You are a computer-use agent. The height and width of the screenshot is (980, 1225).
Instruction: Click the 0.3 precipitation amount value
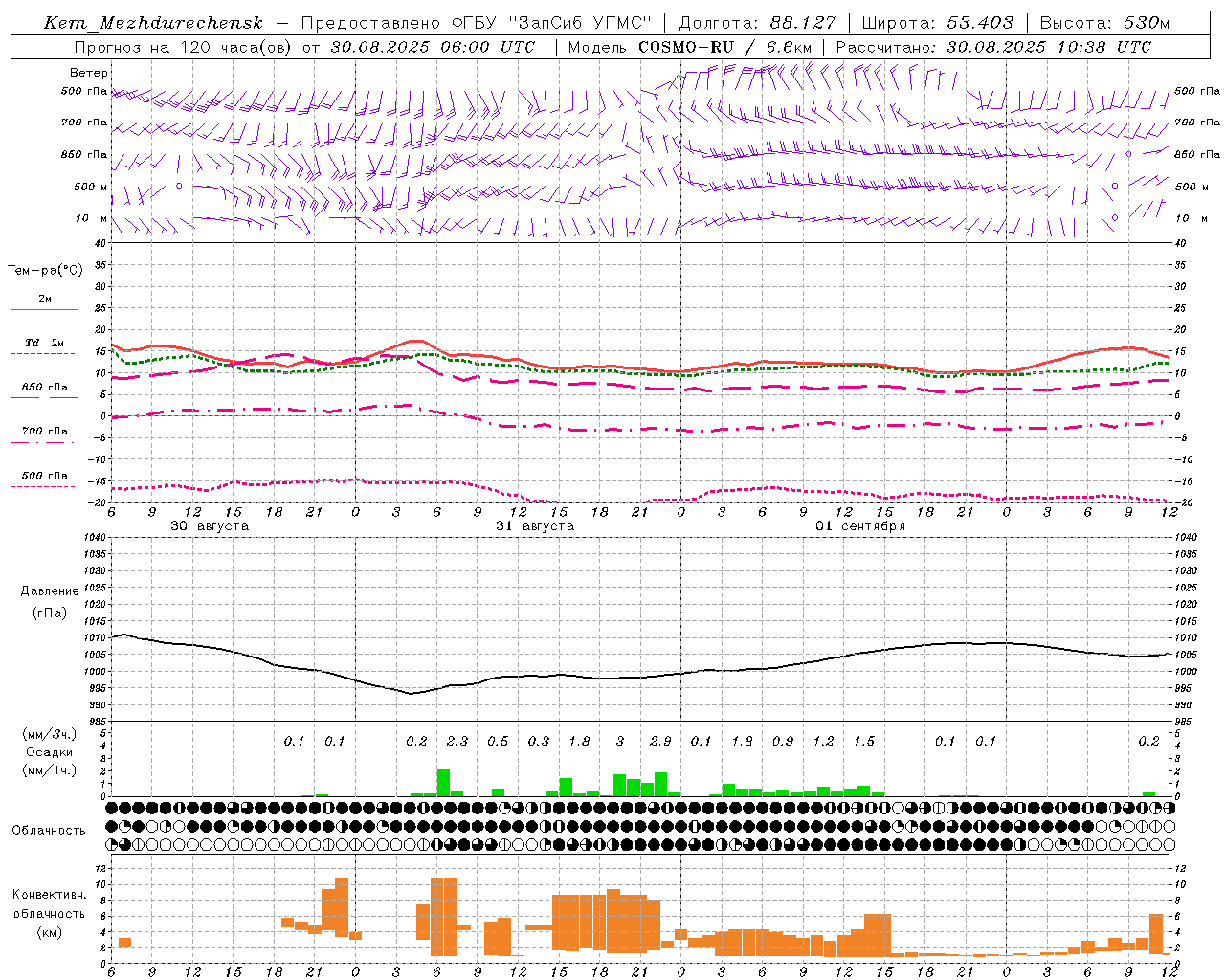pyautogui.click(x=539, y=741)
